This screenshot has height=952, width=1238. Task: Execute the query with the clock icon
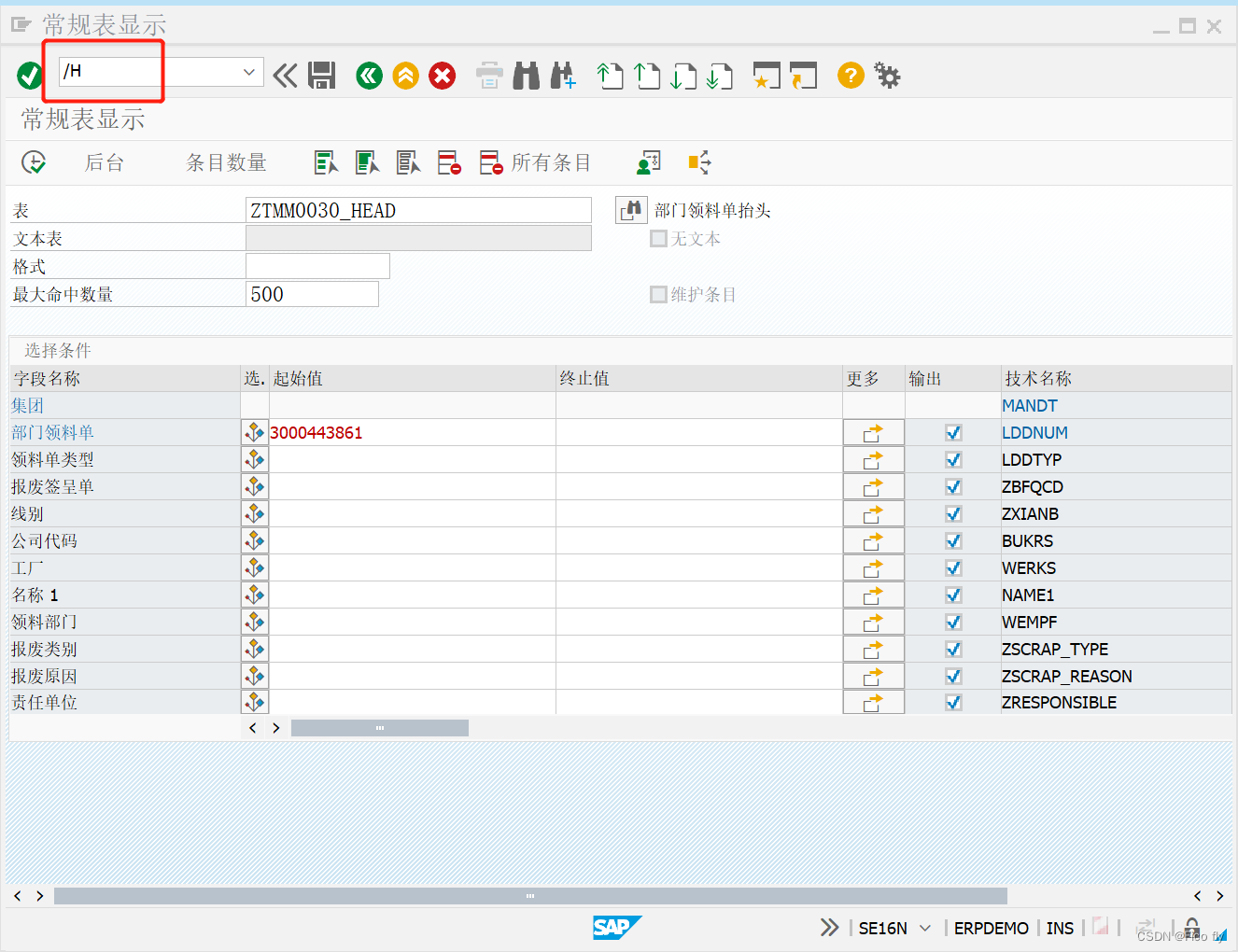34,161
